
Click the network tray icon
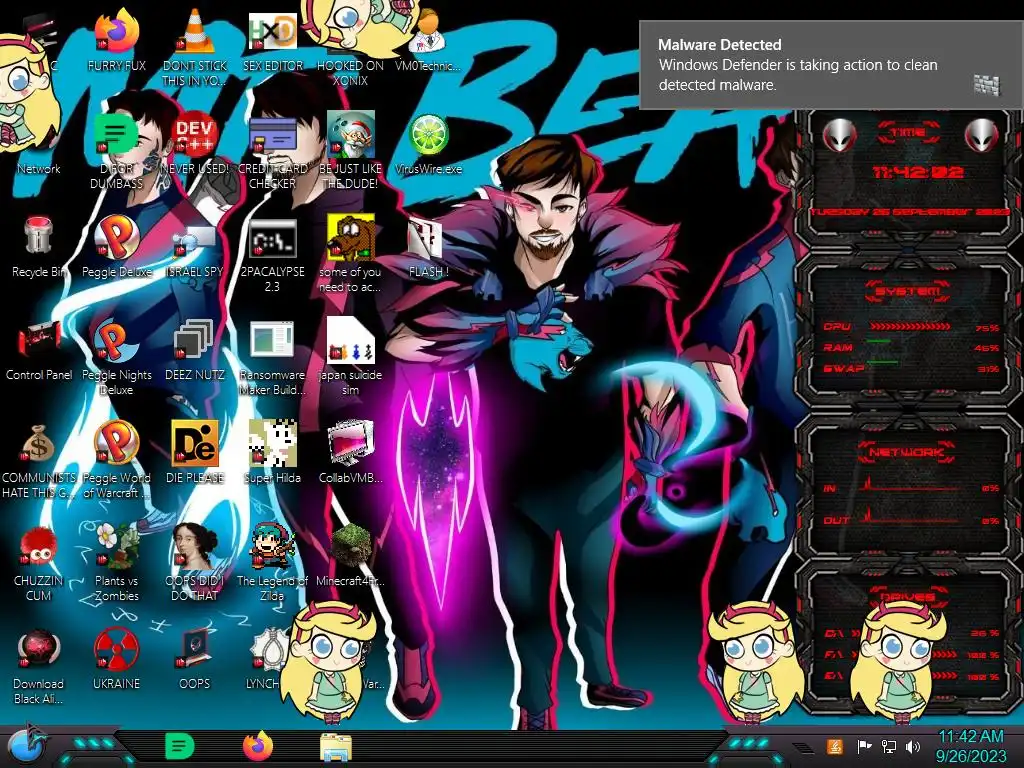[x=888, y=747]
